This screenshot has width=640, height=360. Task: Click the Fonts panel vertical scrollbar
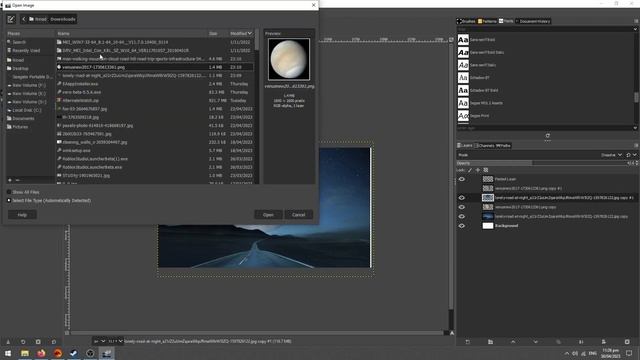click(x=636, y=80)
